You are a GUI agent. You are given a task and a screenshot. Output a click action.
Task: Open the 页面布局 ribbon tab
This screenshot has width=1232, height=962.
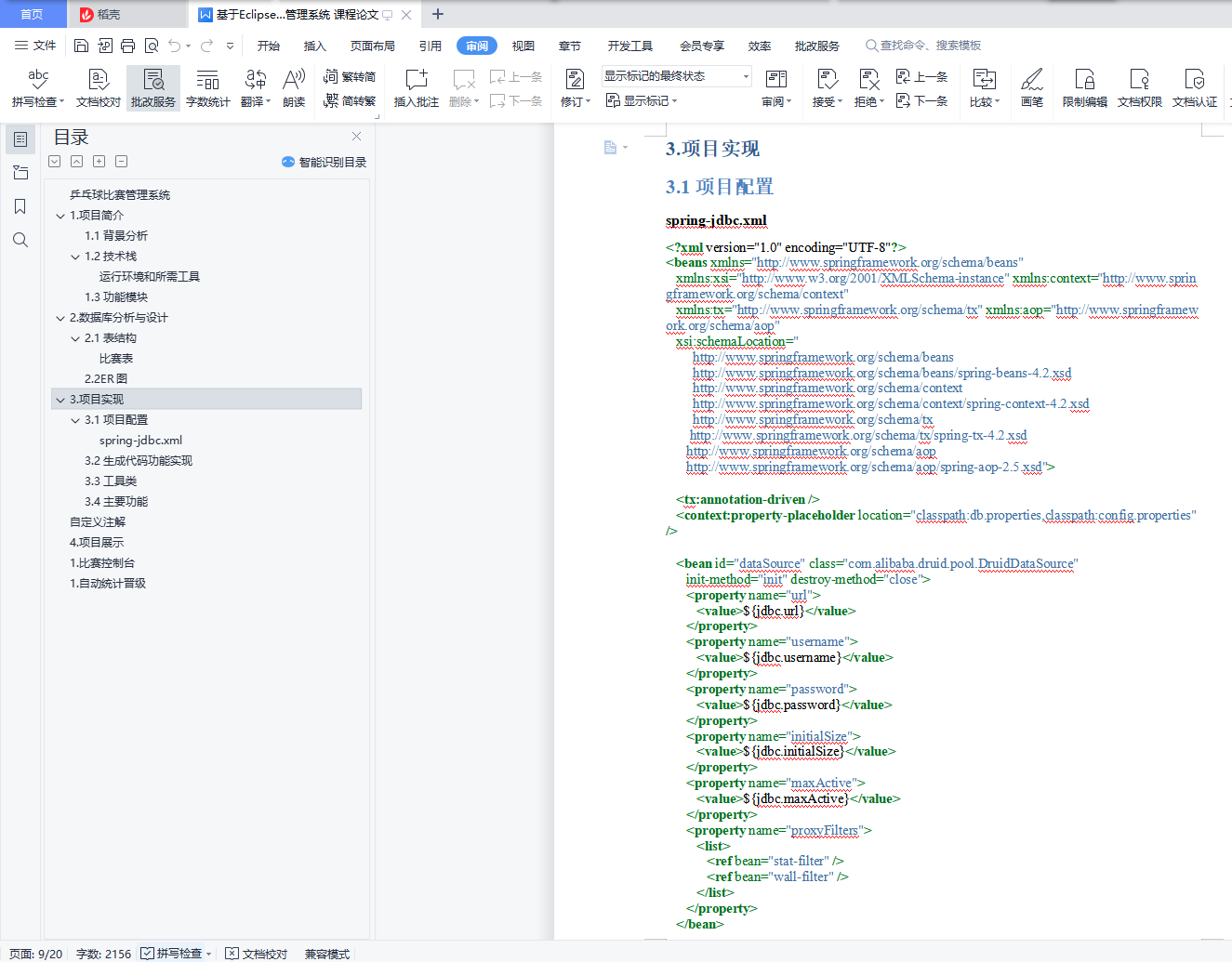[x=373, y=46]
